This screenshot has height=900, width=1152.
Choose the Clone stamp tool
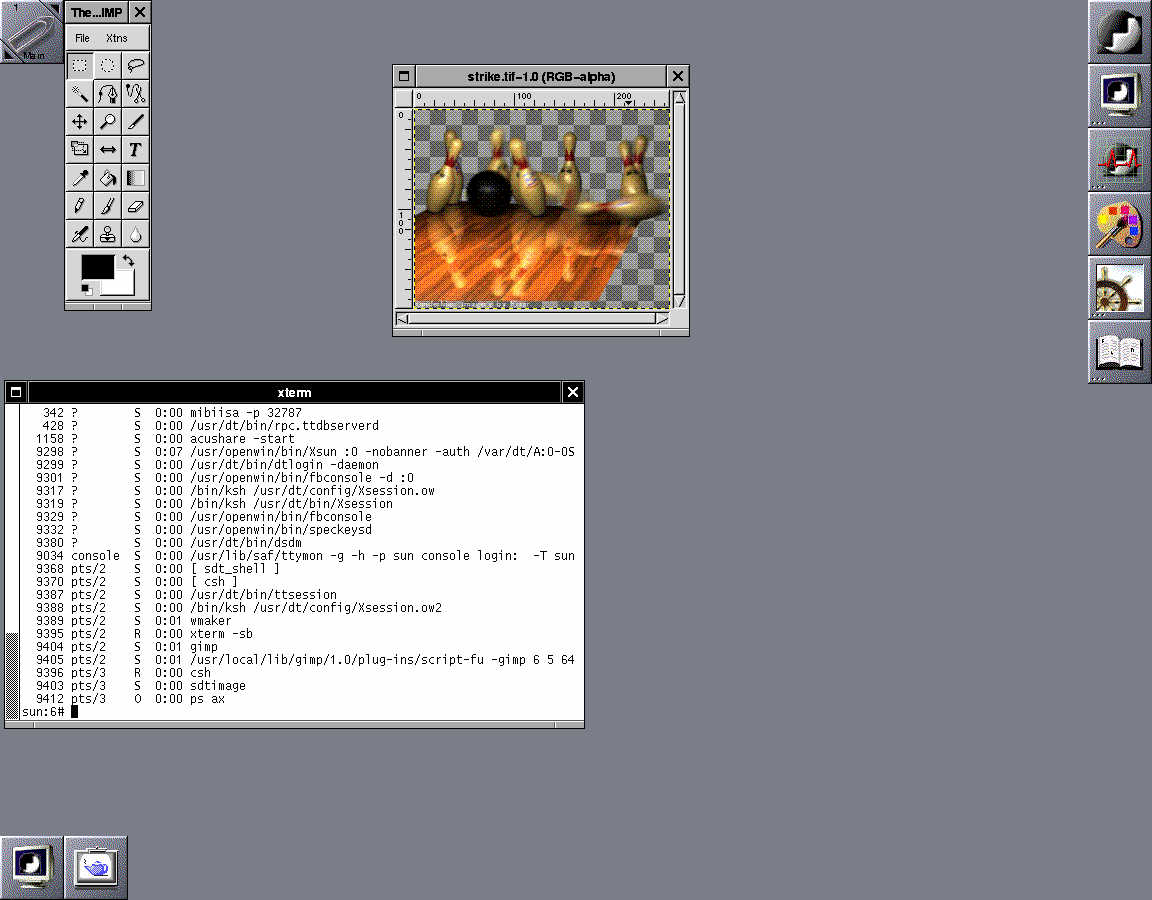point(107,234)
